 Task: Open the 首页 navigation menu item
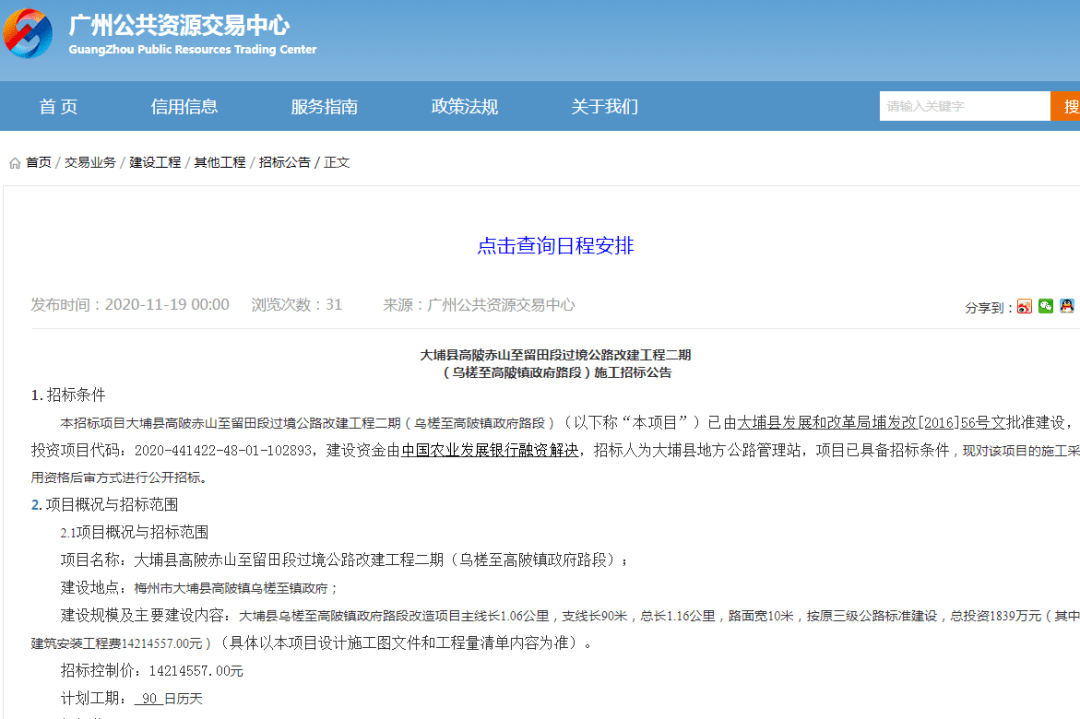[x=57, y=106]
